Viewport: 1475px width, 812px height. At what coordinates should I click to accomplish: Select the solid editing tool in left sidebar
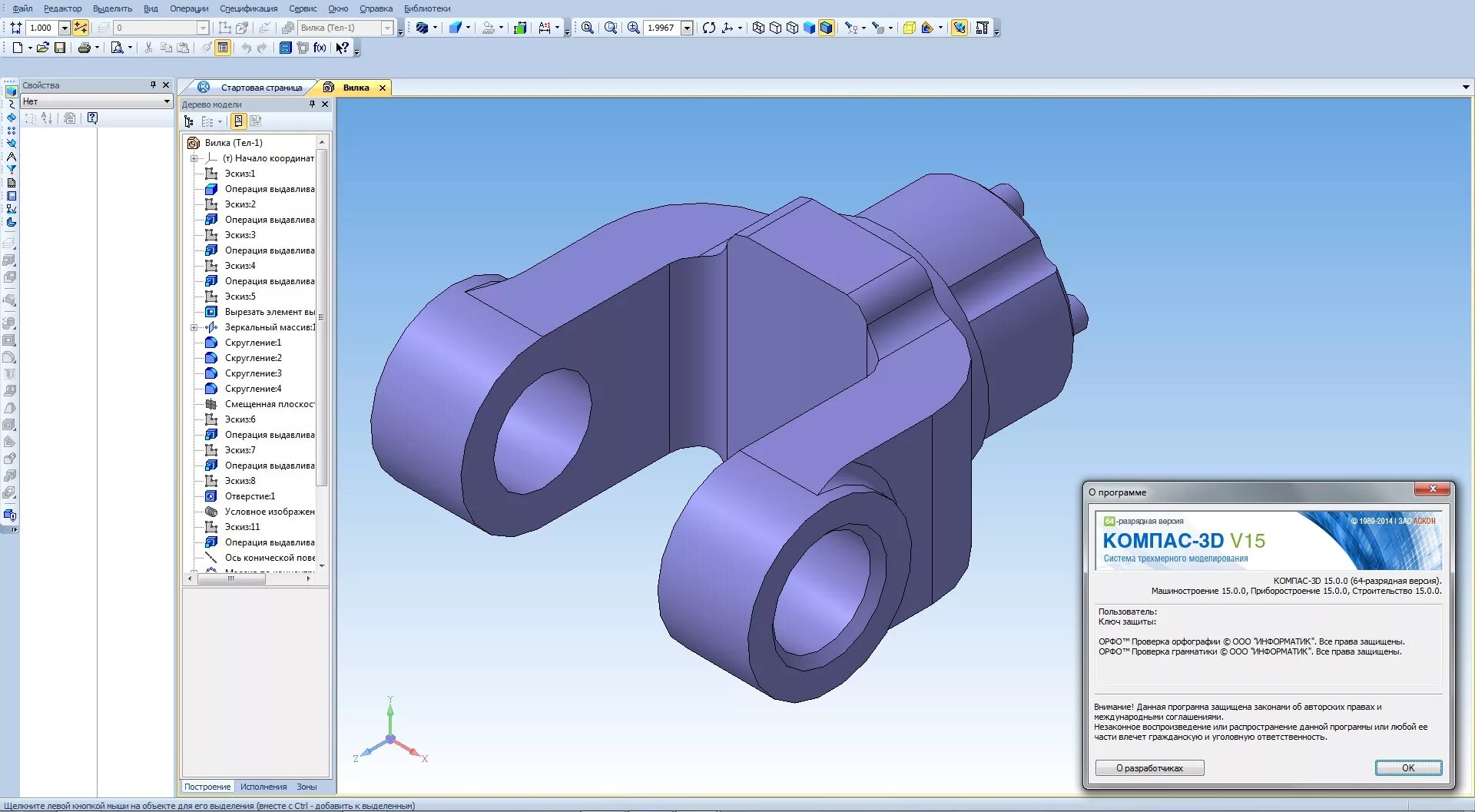pos(11,91)
